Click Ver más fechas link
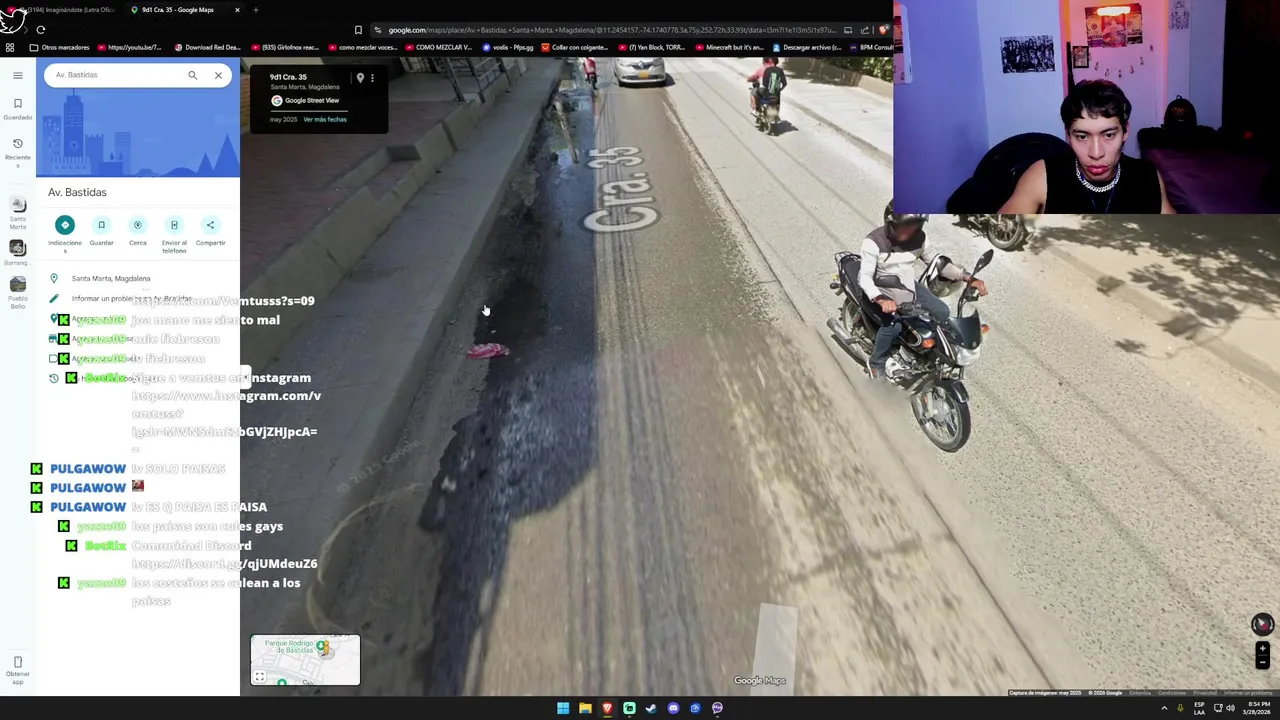Screen dimensions: 1280x720 pyautogui.click(x=325, y=119)
